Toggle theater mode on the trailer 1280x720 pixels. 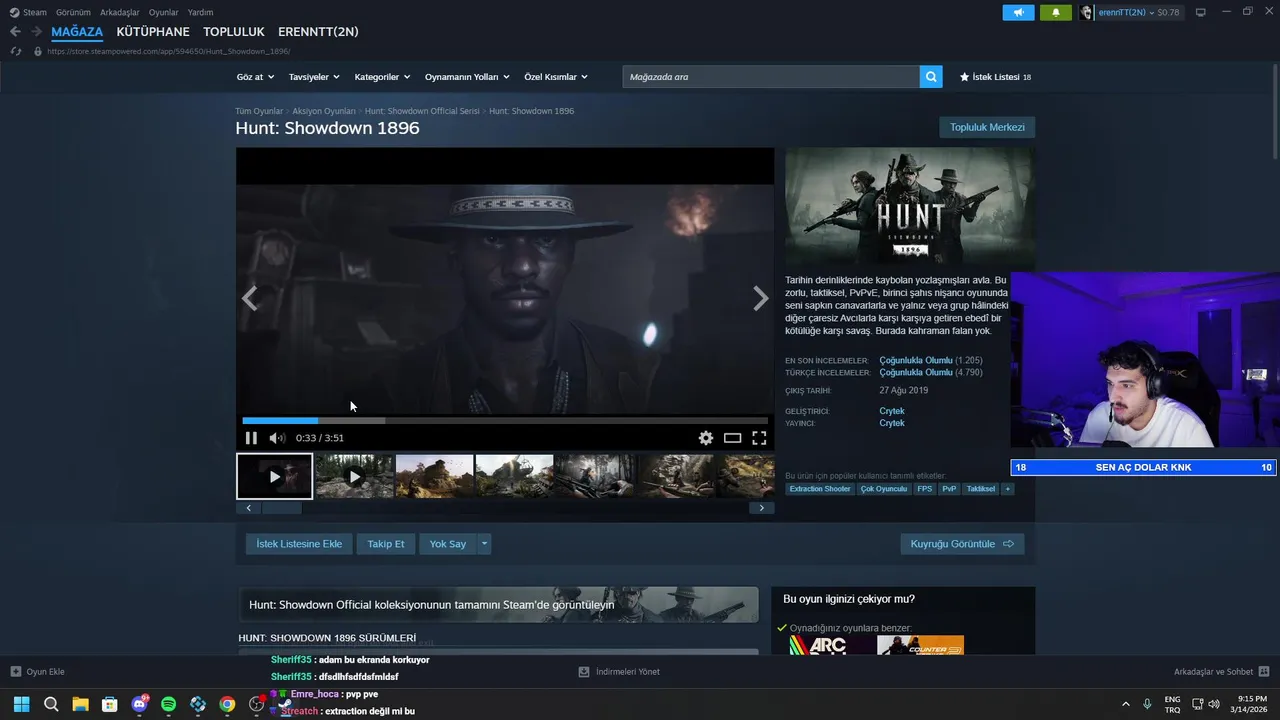point(732,438)
